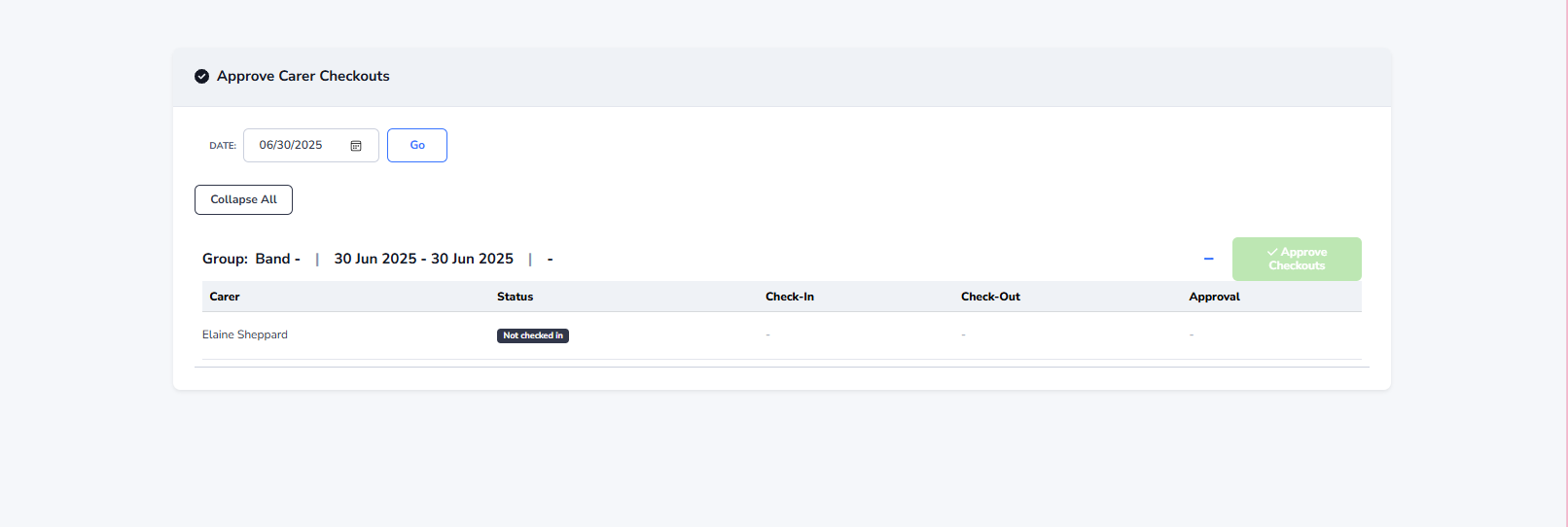Click the Approve Carer Checkouts heading

pyautogui.click(x=303, y=76)
